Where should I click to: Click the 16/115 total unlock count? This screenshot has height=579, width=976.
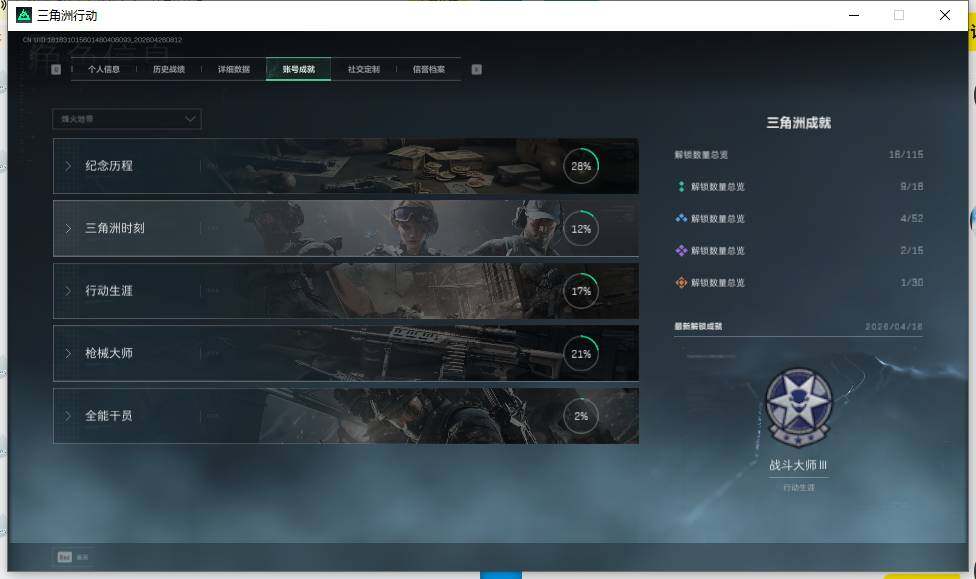pos(906,154)
